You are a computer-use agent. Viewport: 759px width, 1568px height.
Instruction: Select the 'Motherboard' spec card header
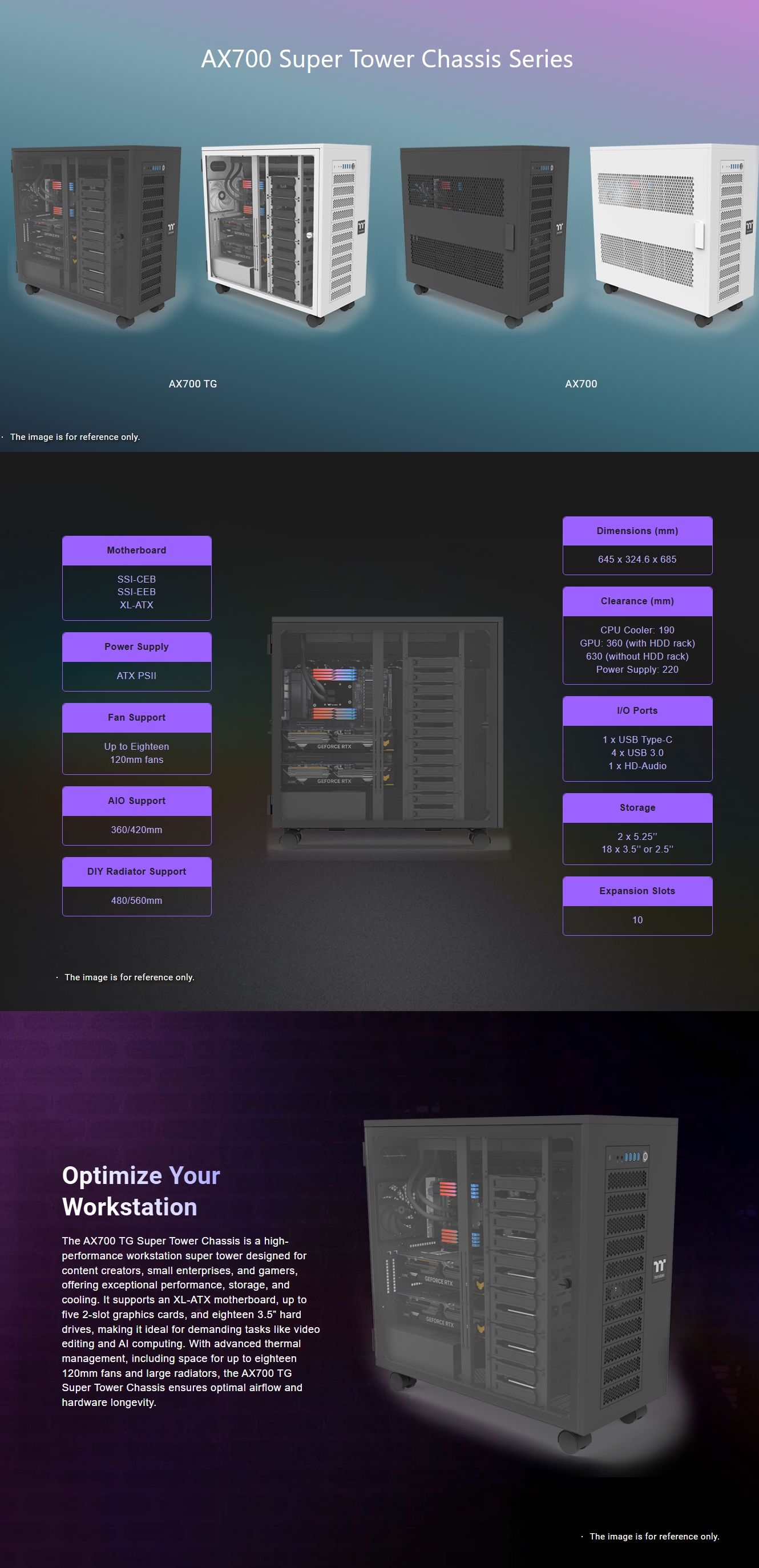click(137, 550)
